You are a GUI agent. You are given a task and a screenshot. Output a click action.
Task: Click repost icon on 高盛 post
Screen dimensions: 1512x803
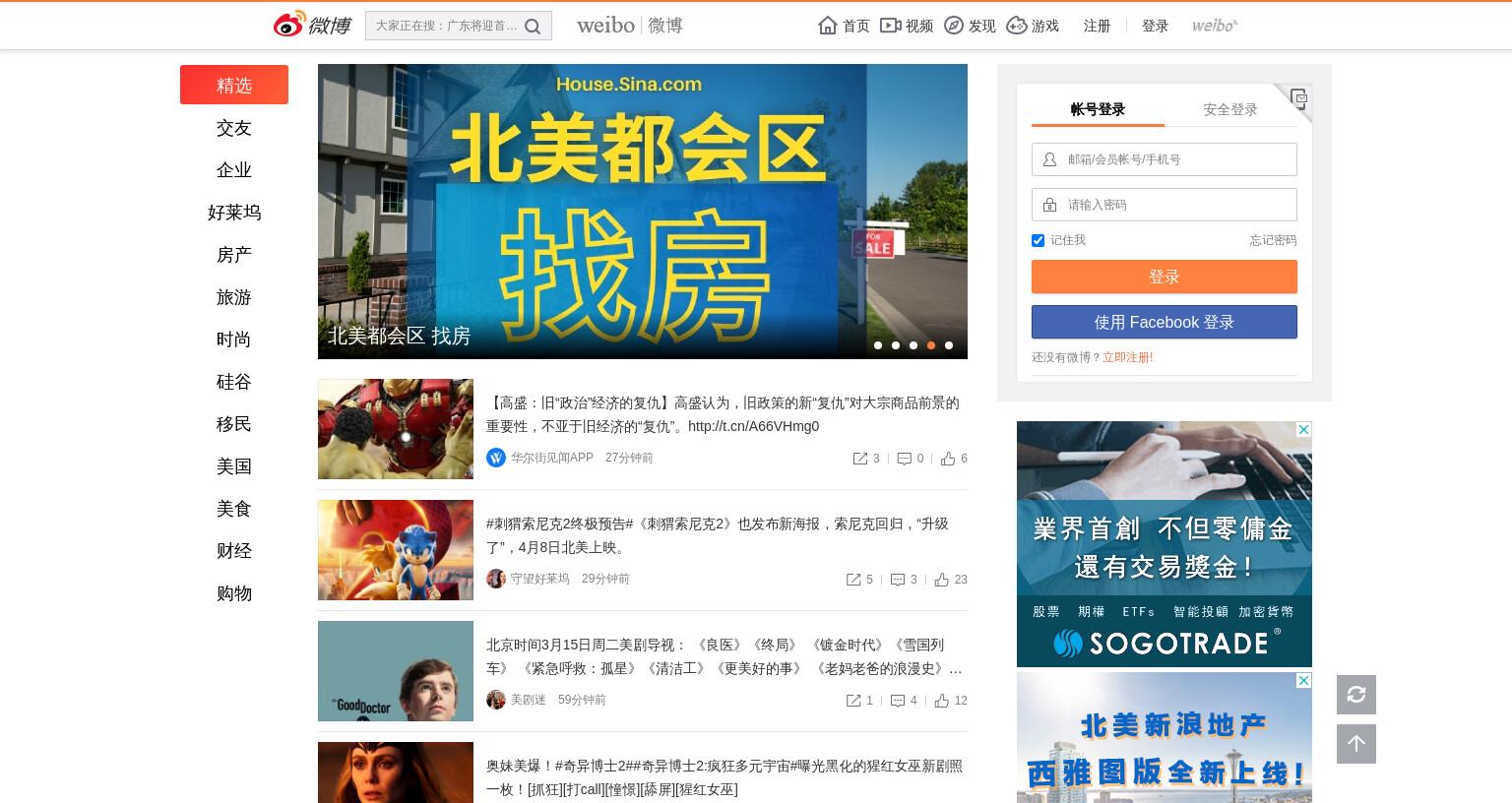(x=860, y=459)
